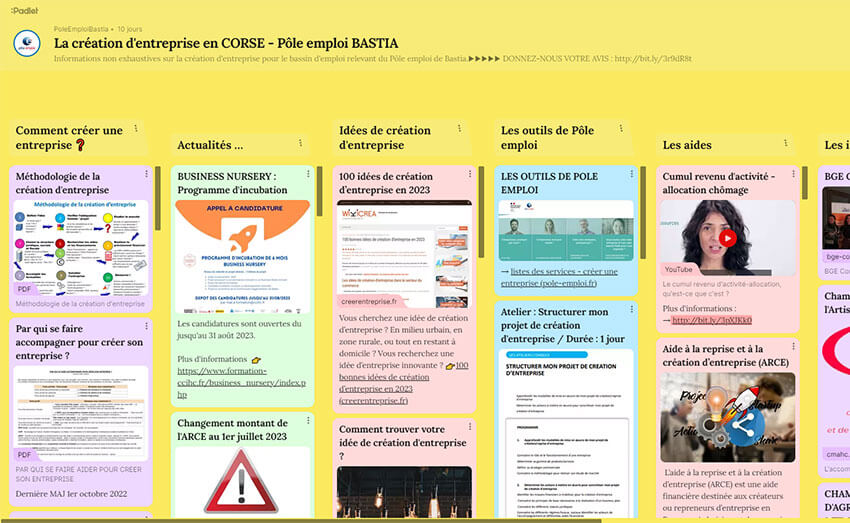Play the YouTube video on cumul revenu card

pyautogui.click(x=727, y=238)
